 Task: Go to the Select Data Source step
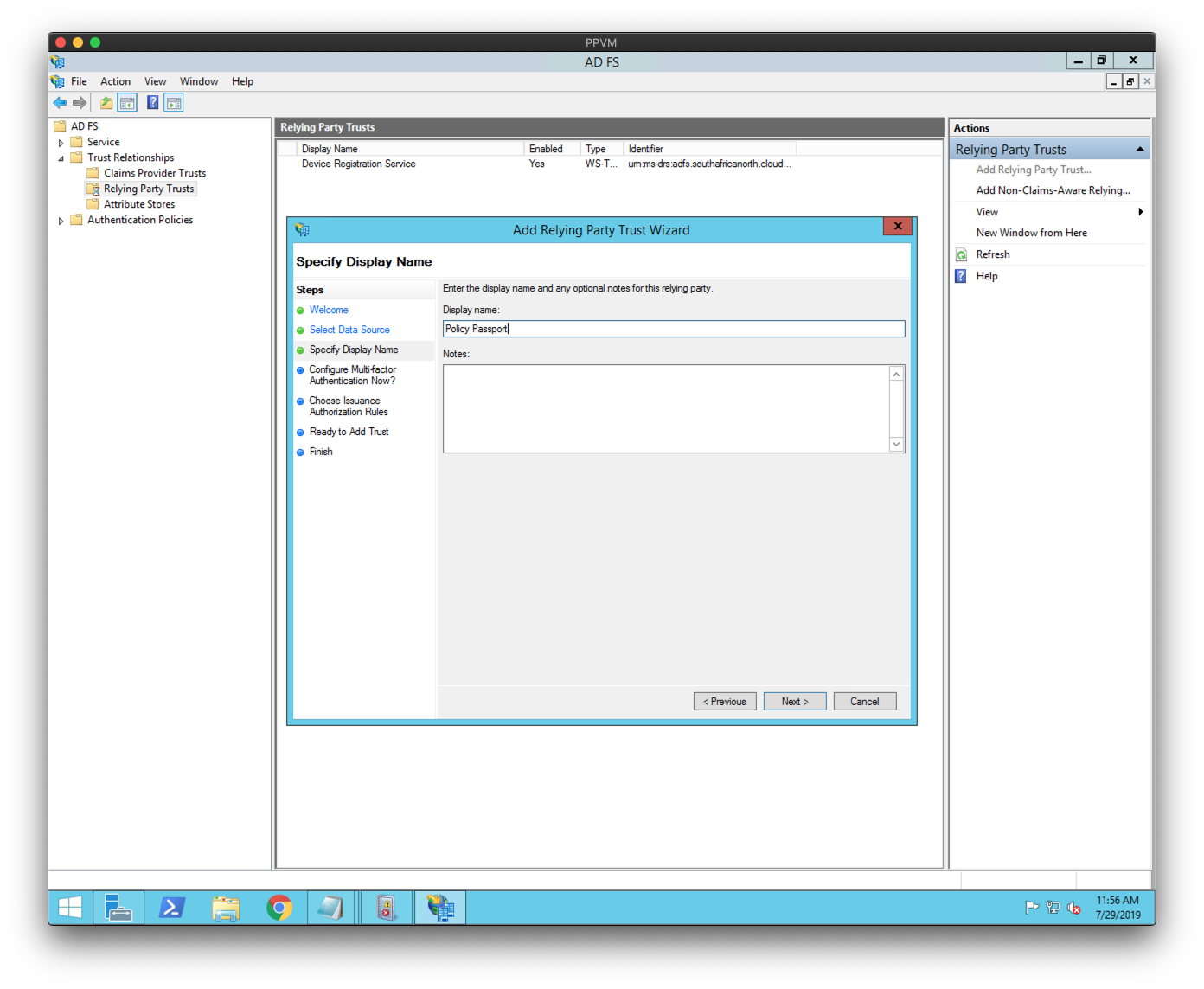coord(349,330)
